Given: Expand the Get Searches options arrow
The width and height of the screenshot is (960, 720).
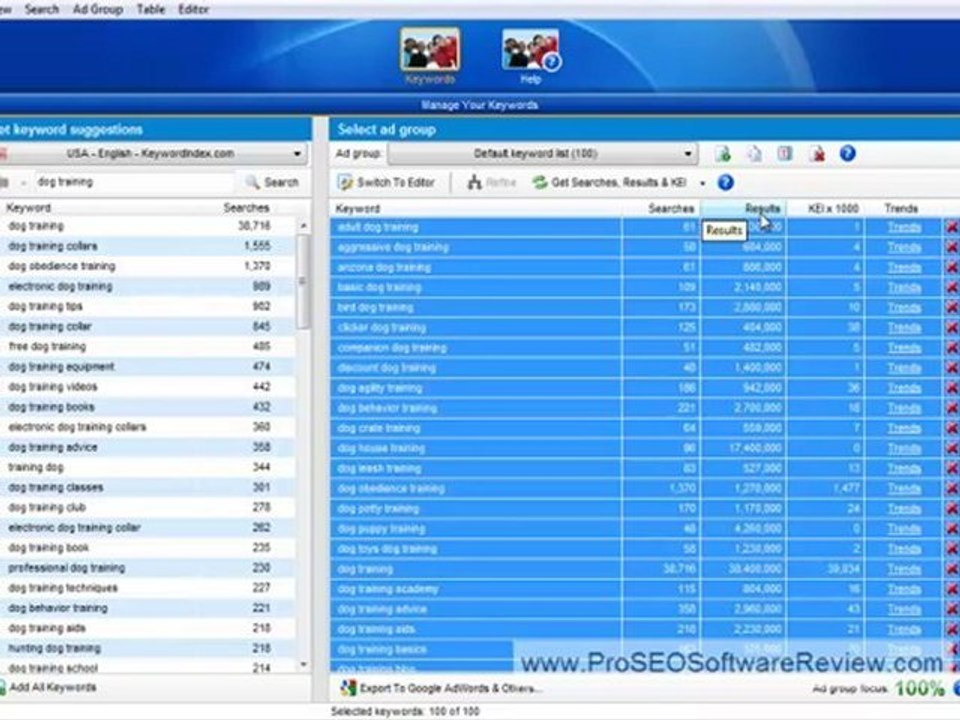Looking at the screenshot, I should coord(703,183).
